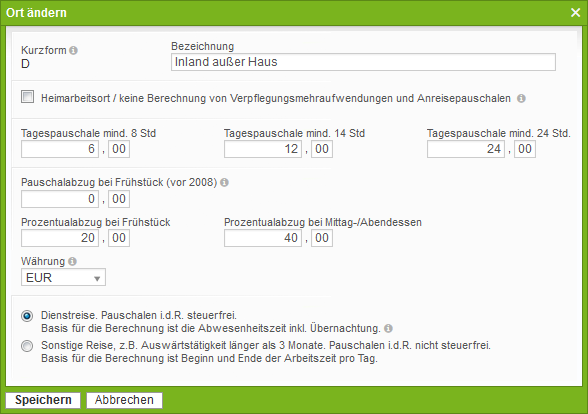Screen dimensions: 588x414
Task: Click Prozentualabzug bei Frühstück percentage field
Action: (60, 238)
